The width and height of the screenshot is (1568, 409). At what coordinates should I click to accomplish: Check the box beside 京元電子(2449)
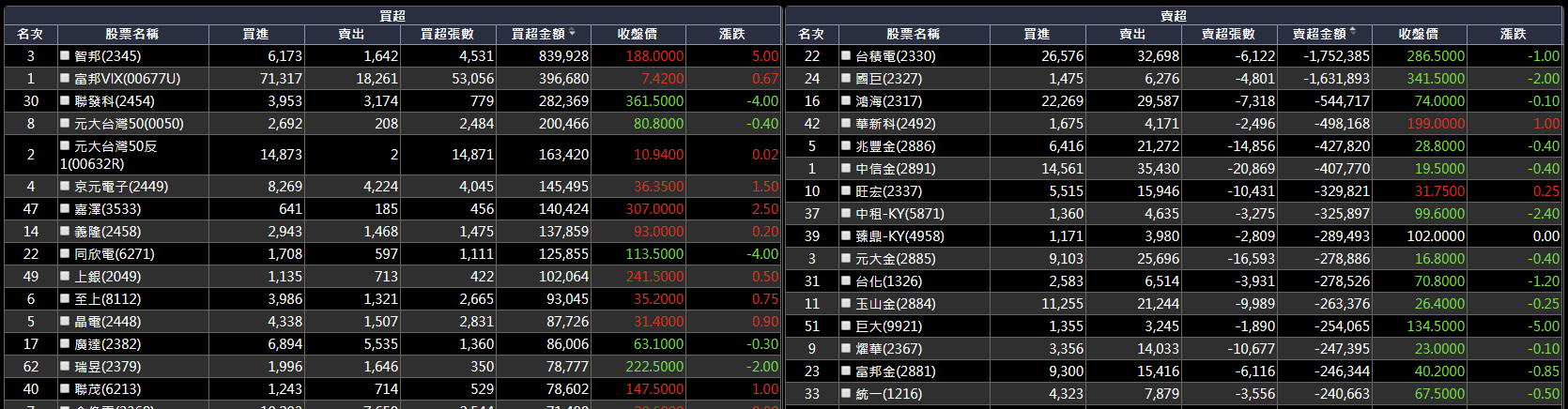point(65,186)
